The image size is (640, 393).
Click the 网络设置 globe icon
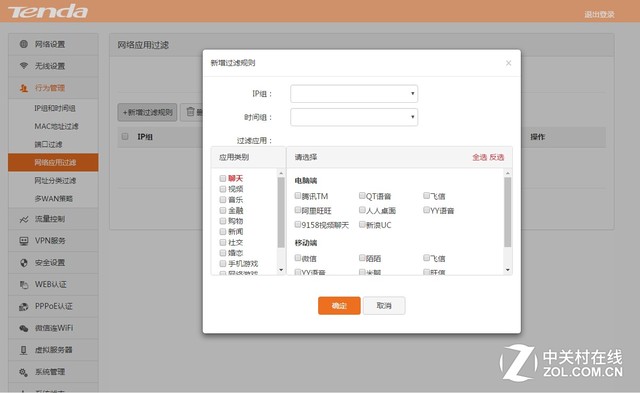(24, 44)
